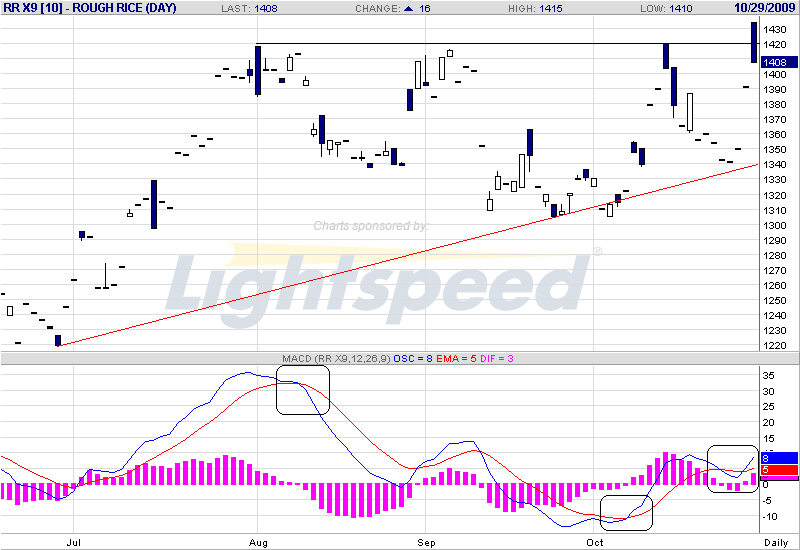Click the 1420 price axis label
This screenshot has height=550, width=800.
774,44
